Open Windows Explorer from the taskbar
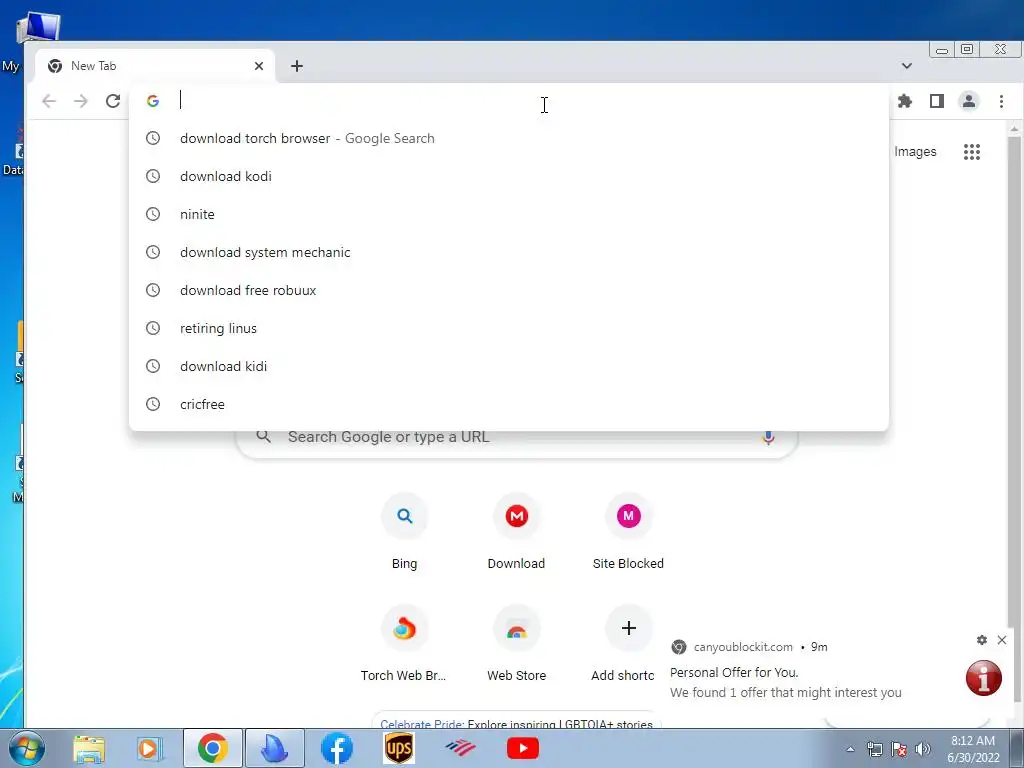 pyautogui.click(x=89, y=748)
